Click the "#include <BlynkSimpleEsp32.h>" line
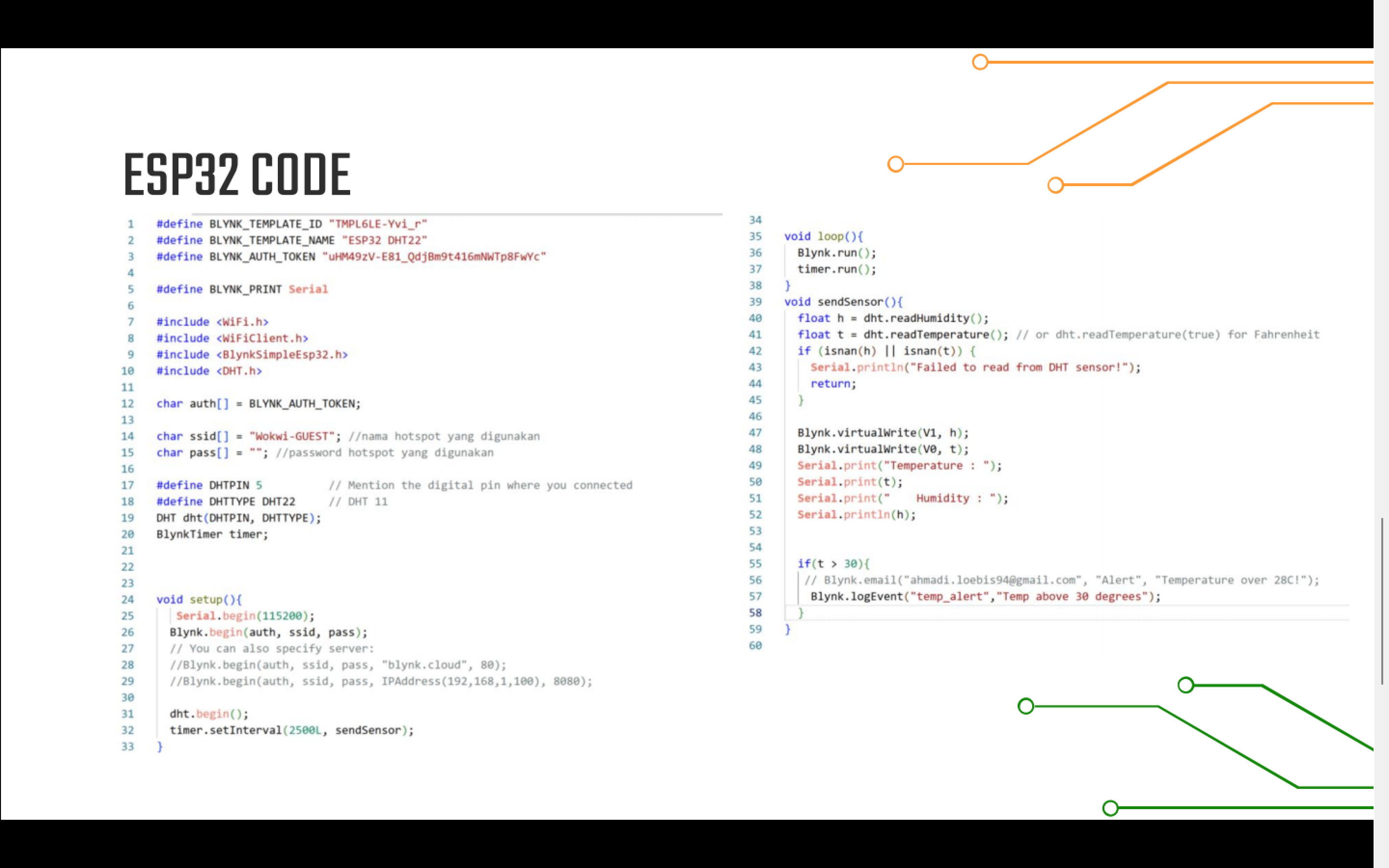 click(x=252, y=355)
